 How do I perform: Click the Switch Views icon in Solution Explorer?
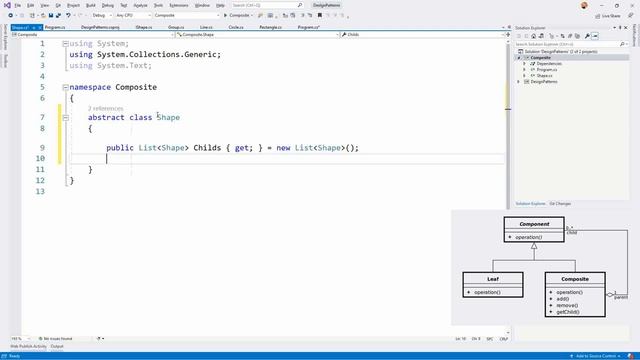click(x=541, y=36)
